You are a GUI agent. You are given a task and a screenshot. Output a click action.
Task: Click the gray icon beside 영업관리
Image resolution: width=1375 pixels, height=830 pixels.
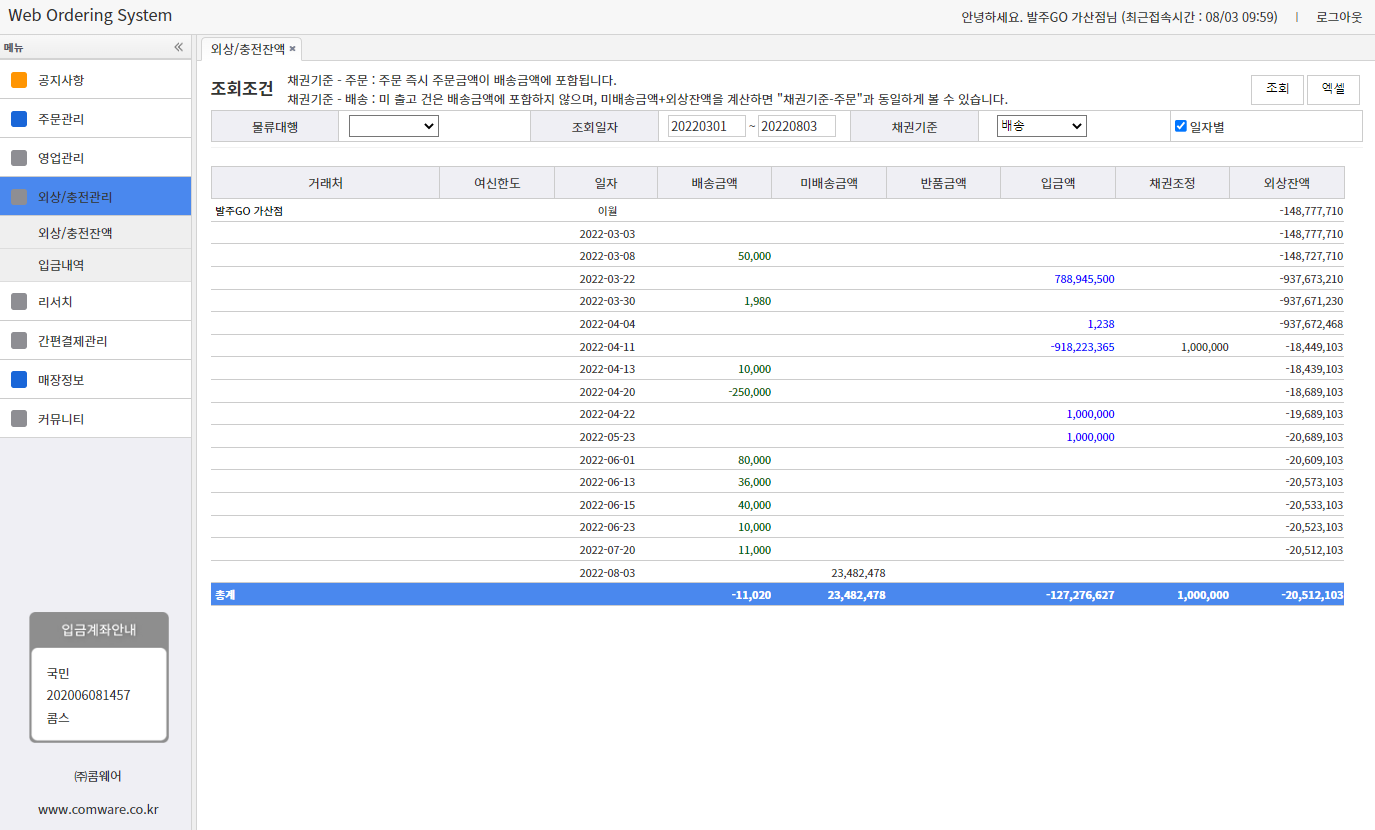click(x=19, y=158)
